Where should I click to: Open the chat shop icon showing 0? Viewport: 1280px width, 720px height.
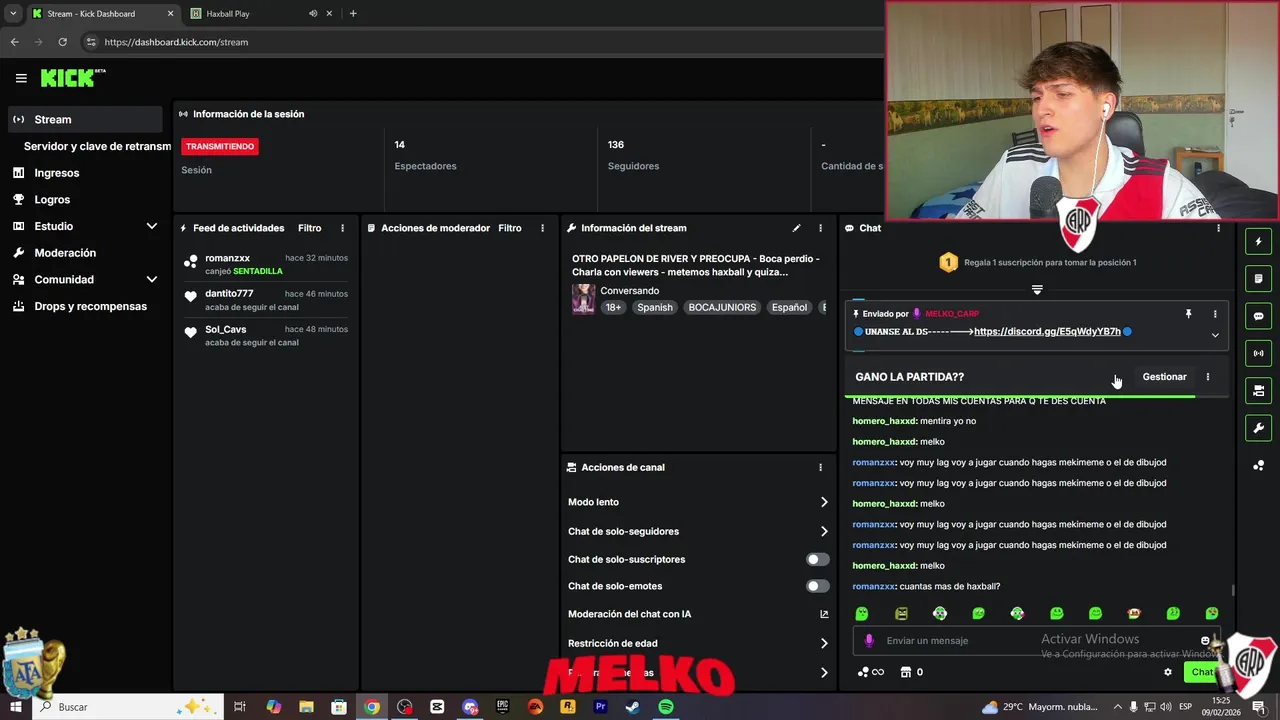tap(911, 672)
